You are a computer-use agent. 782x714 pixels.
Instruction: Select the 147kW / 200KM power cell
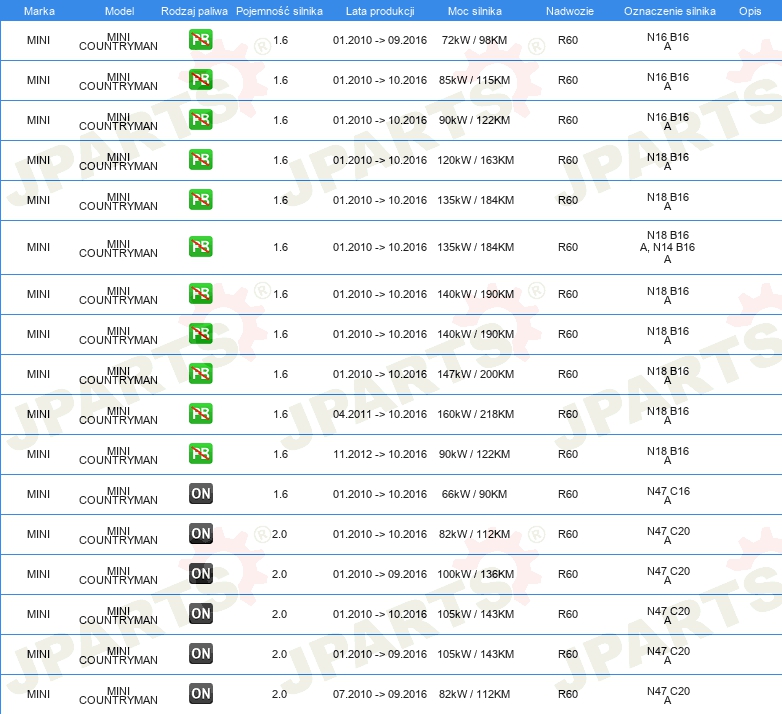(x=475, y=374)
